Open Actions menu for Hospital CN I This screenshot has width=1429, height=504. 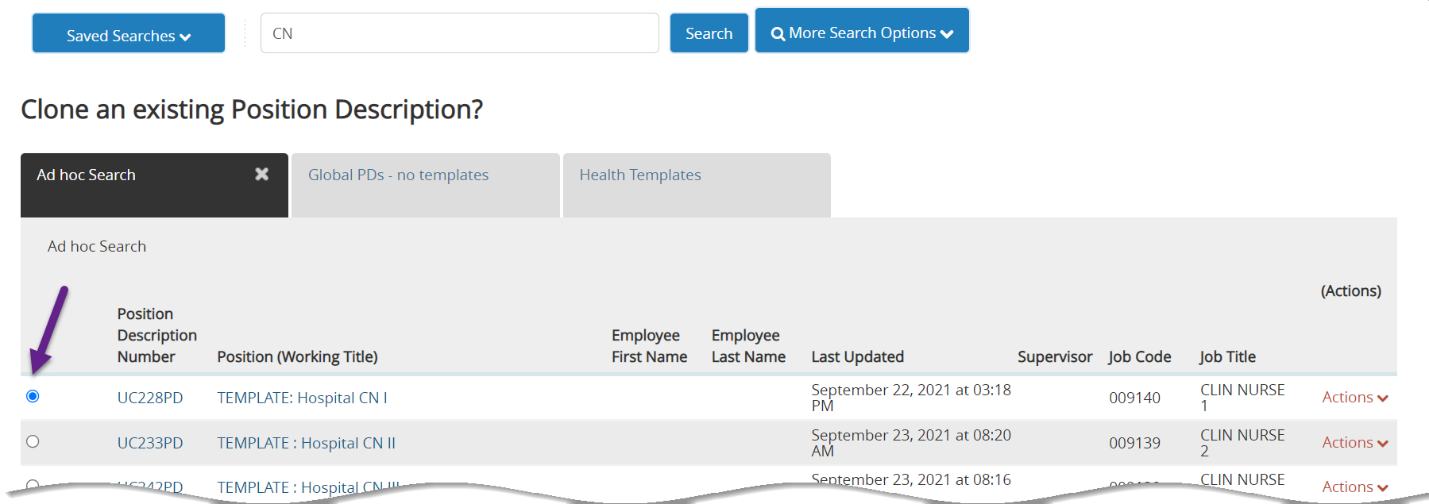click(1354, 397)
